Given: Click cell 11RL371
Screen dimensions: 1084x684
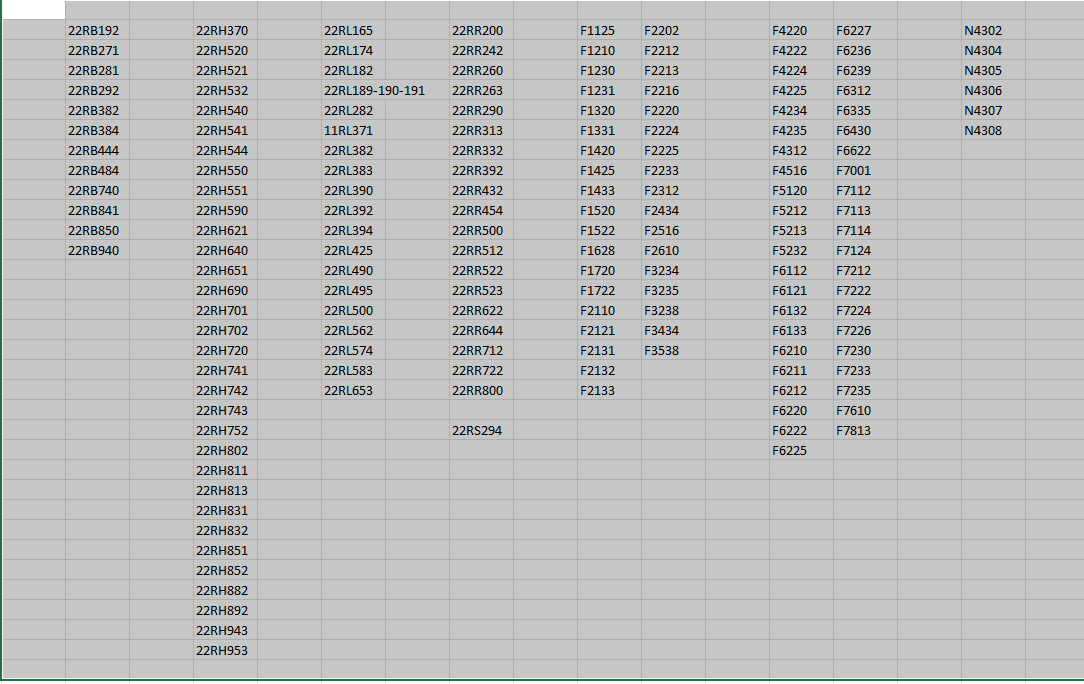Looking at the screenshot, I should pyautogui.click(x=348, y=131).
